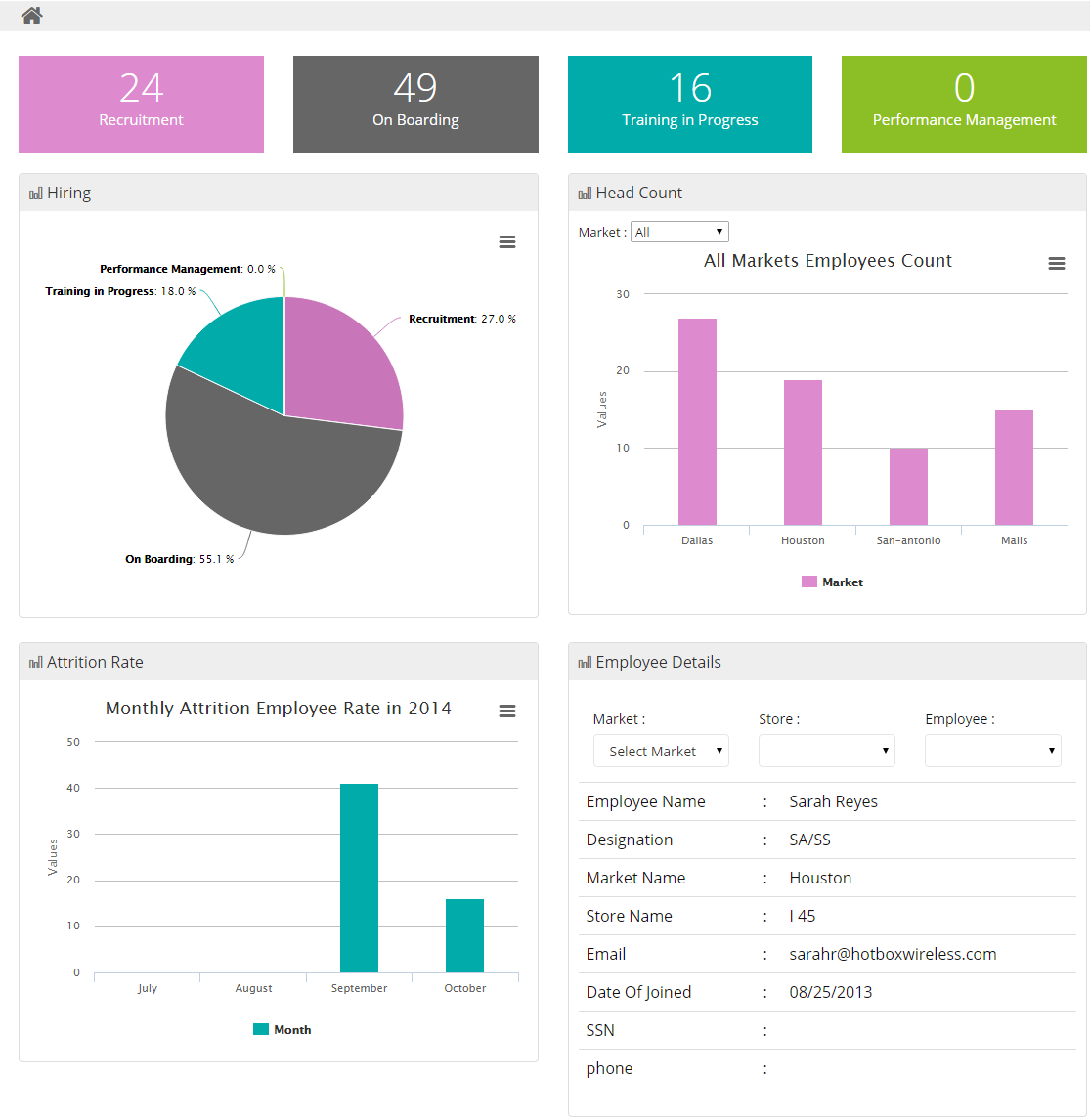The height and width of the screenshot is (1120, 1090).
Task: Click the home icon in top bar
Action: (31, 16)
